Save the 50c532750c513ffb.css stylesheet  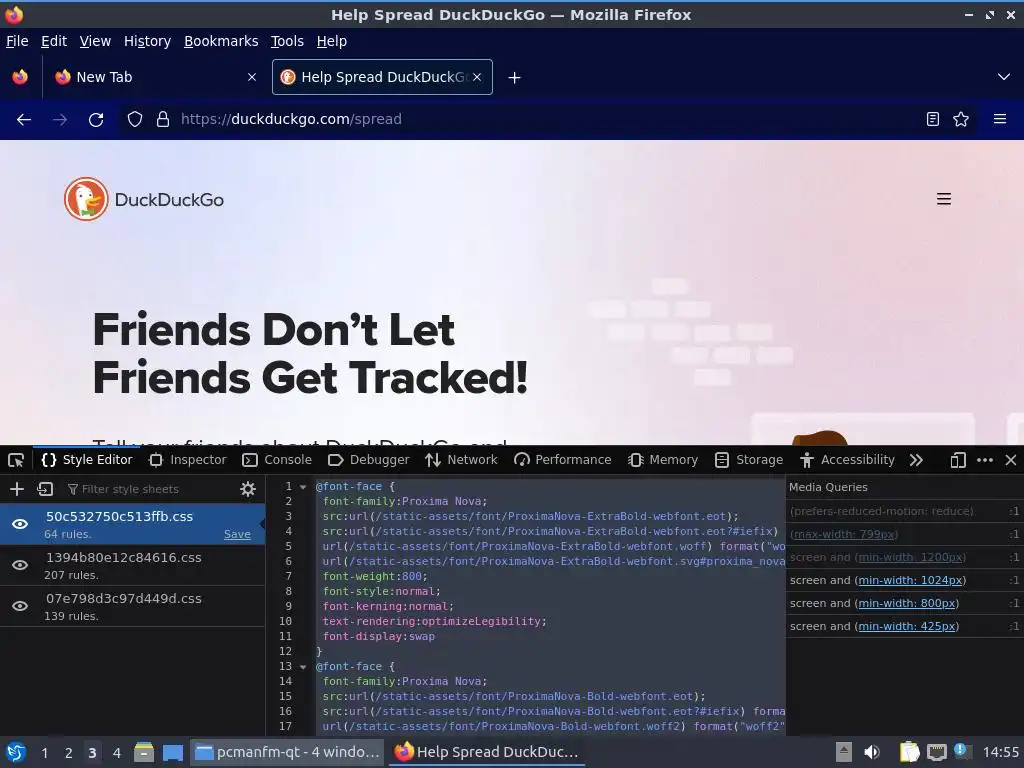tap(237, 535)
